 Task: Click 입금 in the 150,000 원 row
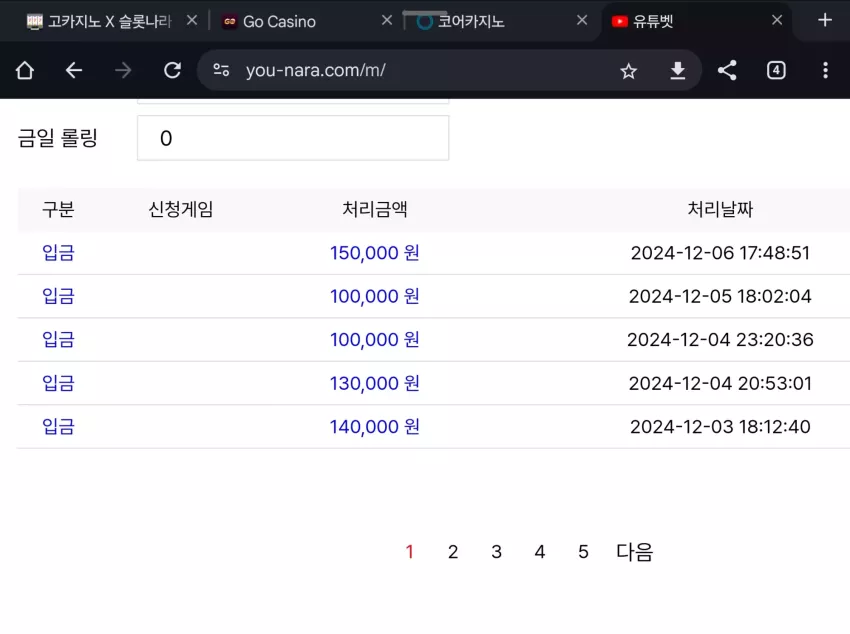58,253
